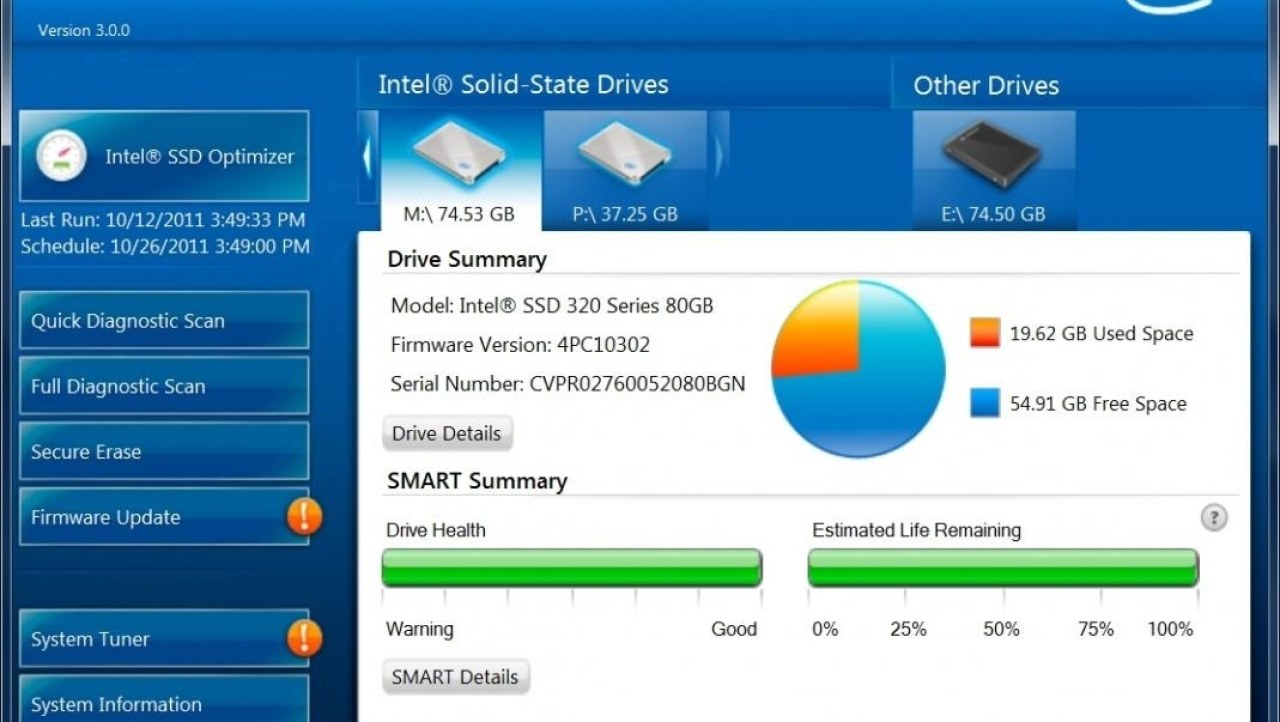This screenshot has height=722, width=1280.
Task: Click the Model Intel SSD 320 text
Action: (552, 306)
